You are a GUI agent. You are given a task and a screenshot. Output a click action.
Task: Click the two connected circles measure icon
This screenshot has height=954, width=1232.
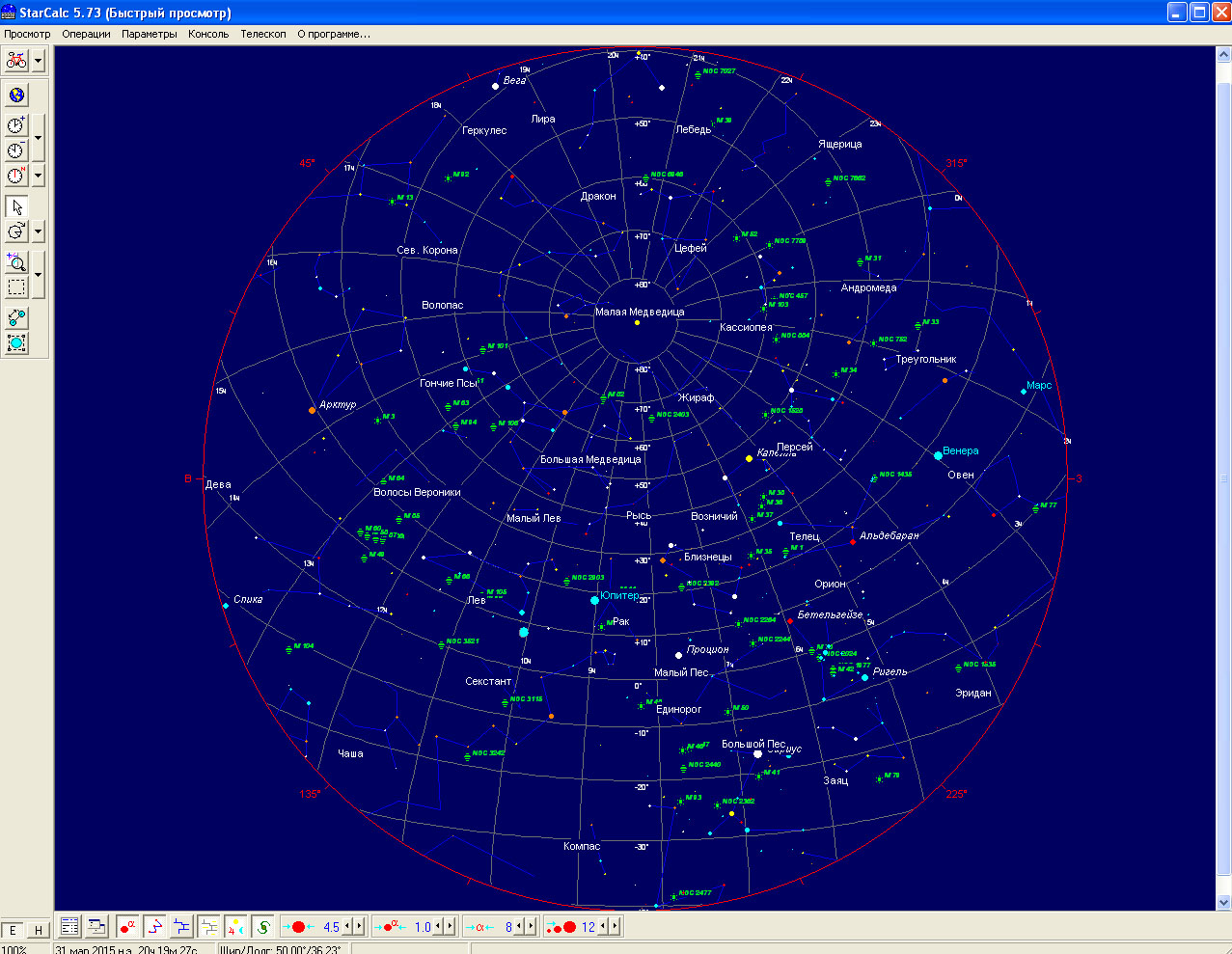point(16,317)
